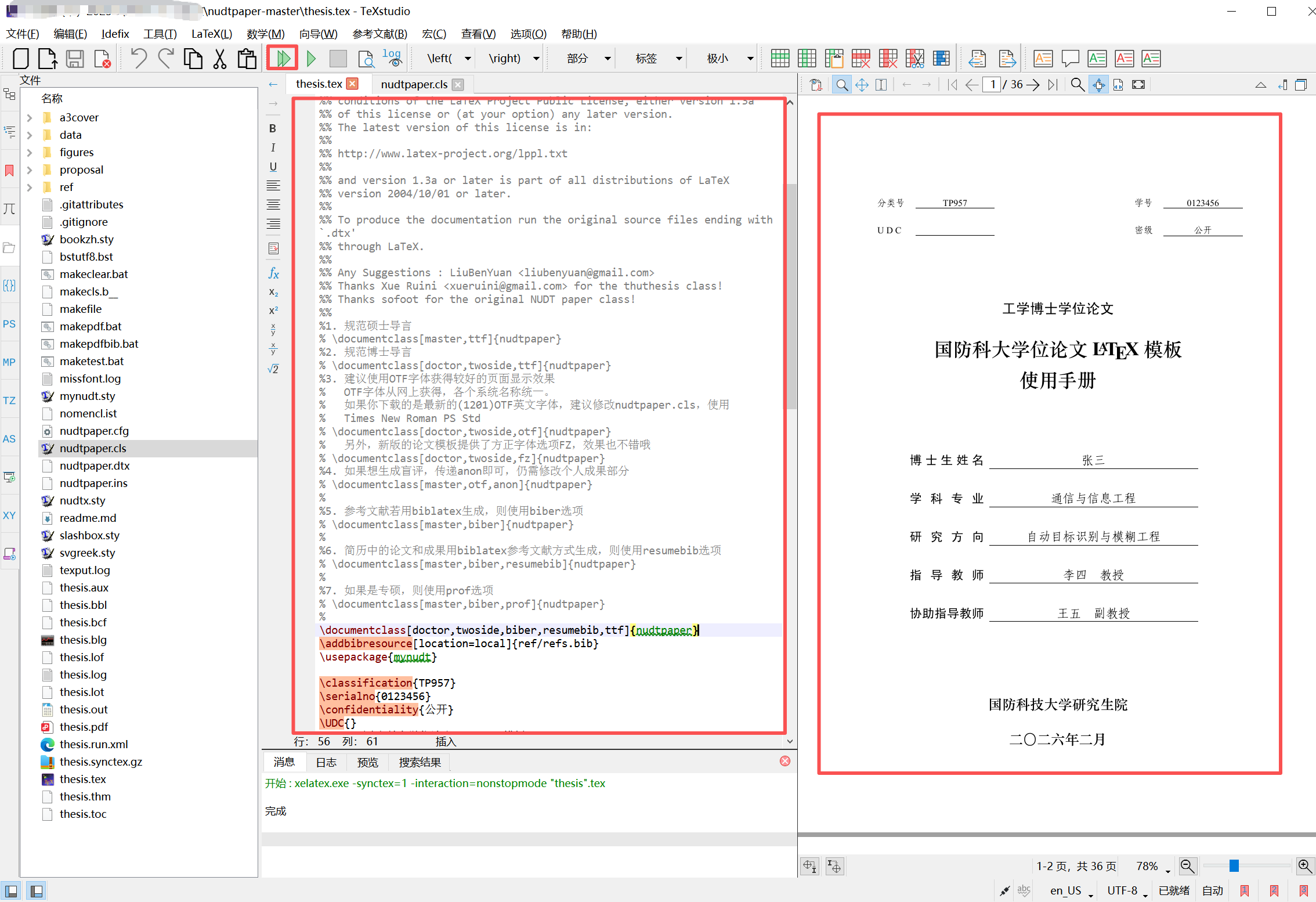Click the Paste clipboard icon

247,59
